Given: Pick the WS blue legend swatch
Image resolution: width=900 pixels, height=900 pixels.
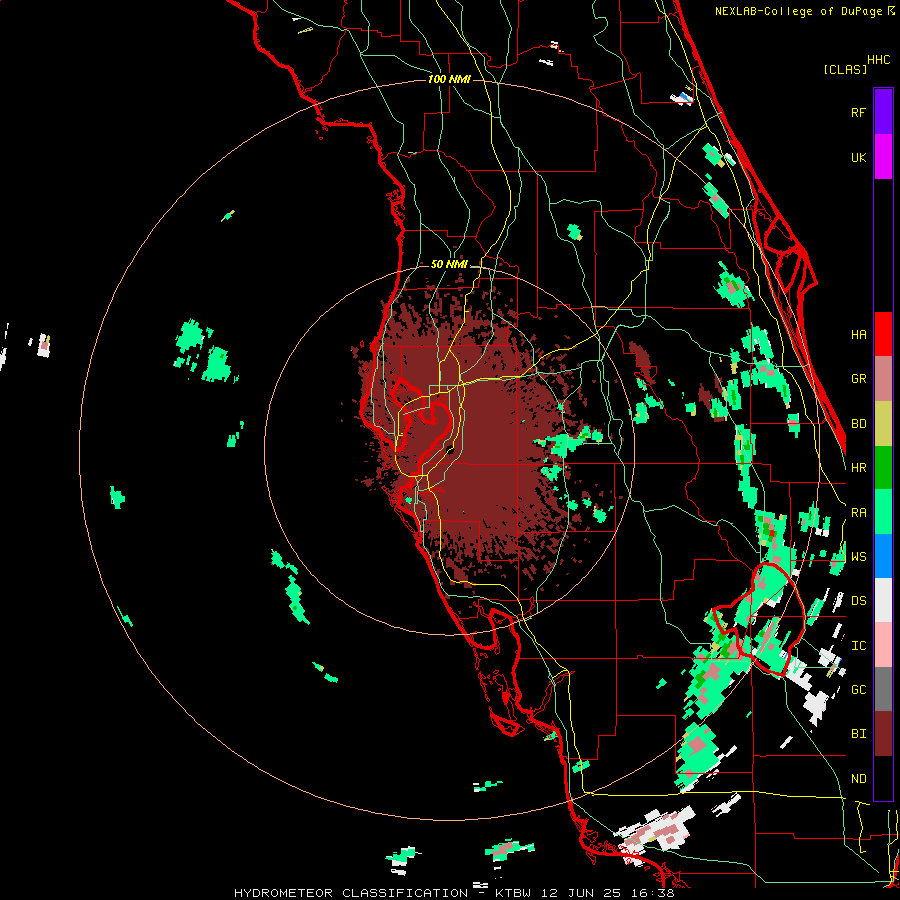Looking at the screenshot, I should 883,556.
